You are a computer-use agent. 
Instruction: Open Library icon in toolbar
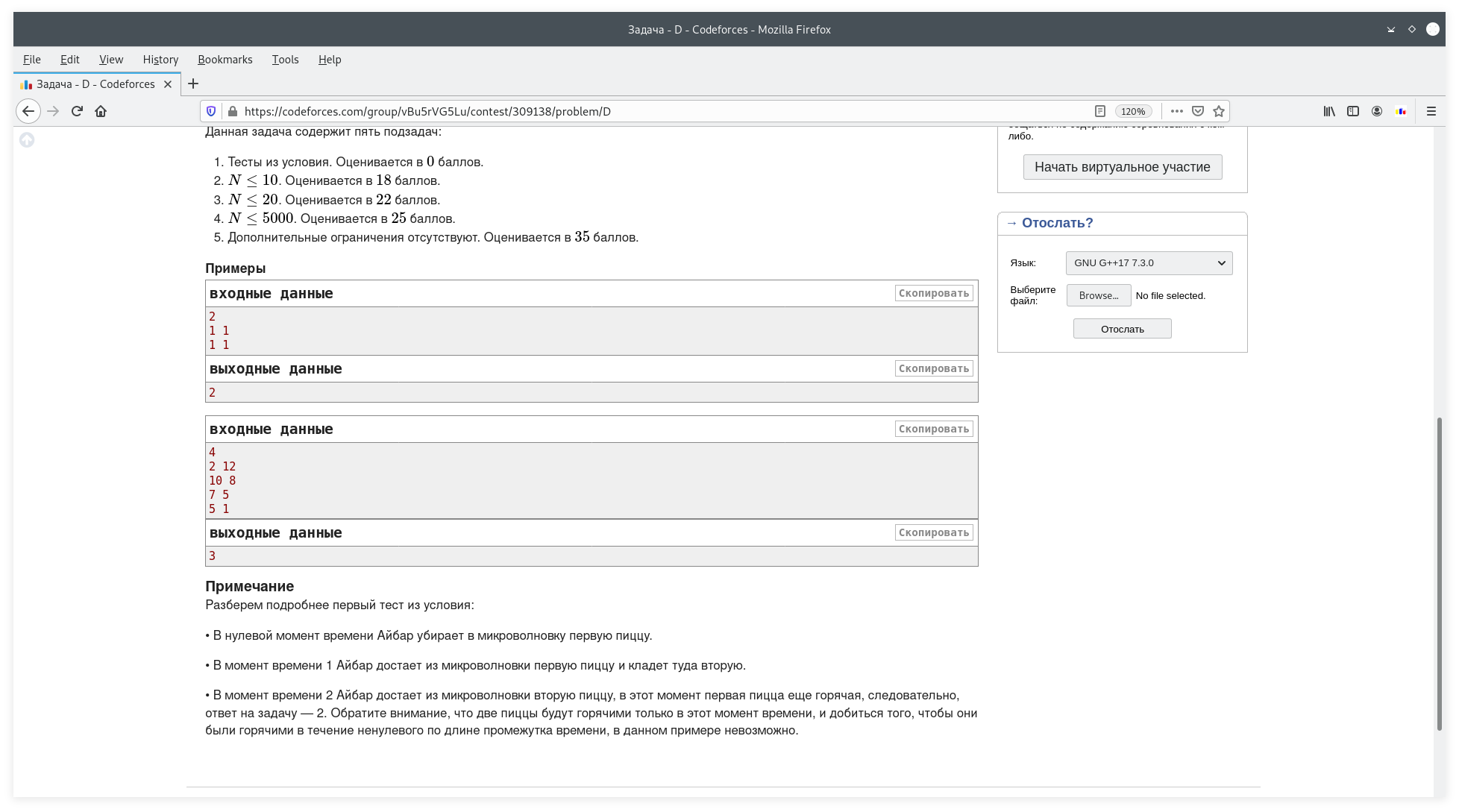click(1329, 111)
